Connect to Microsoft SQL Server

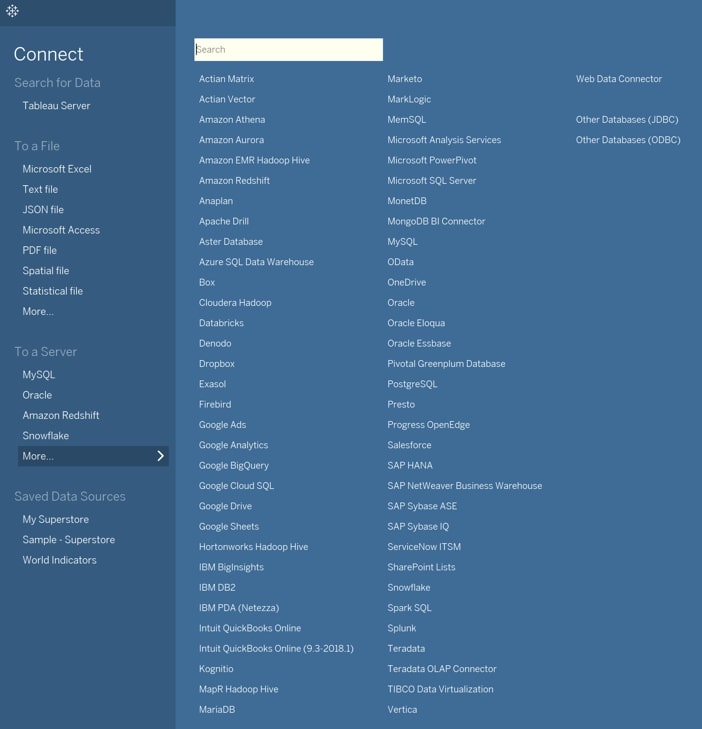(x=431, y=180)
